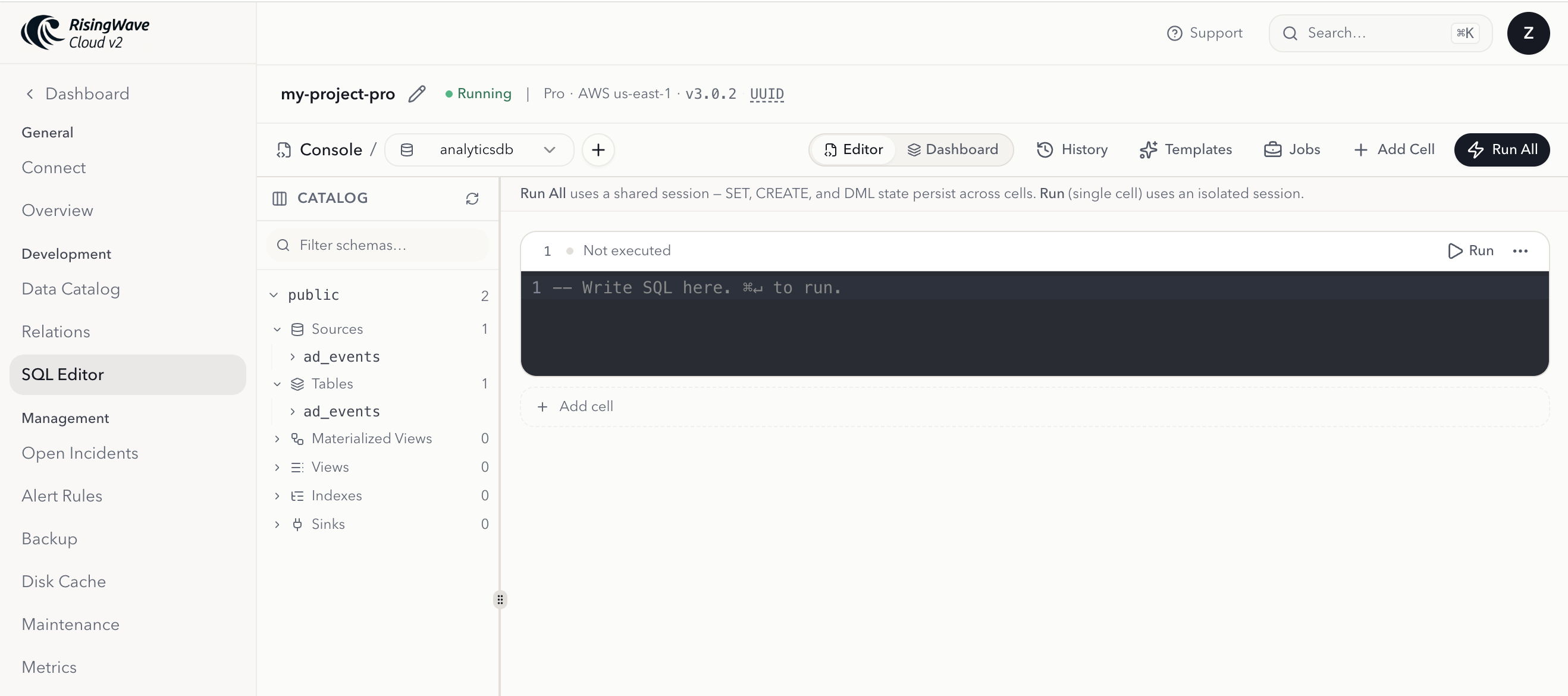The width and height of the screenshot is (1568, 696).
Task: Refresh the catalog with the reload icon
Action: point(472,199)
